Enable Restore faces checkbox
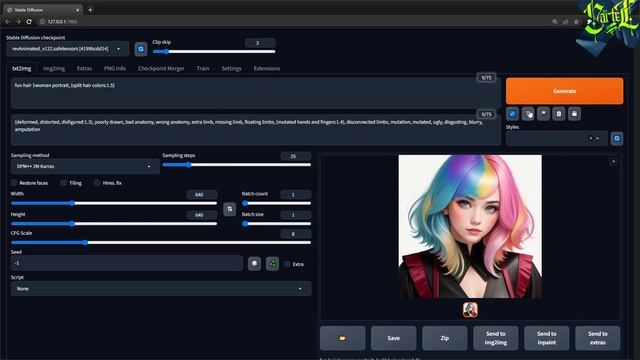The width and height of the screenshot is (640, 360). click(14, 183)
